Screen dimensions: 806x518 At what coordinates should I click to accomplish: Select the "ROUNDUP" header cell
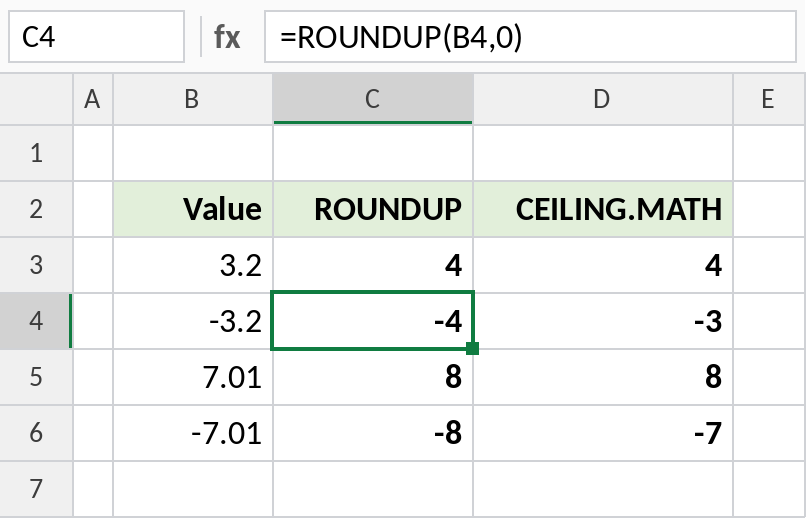coord(373,209)
